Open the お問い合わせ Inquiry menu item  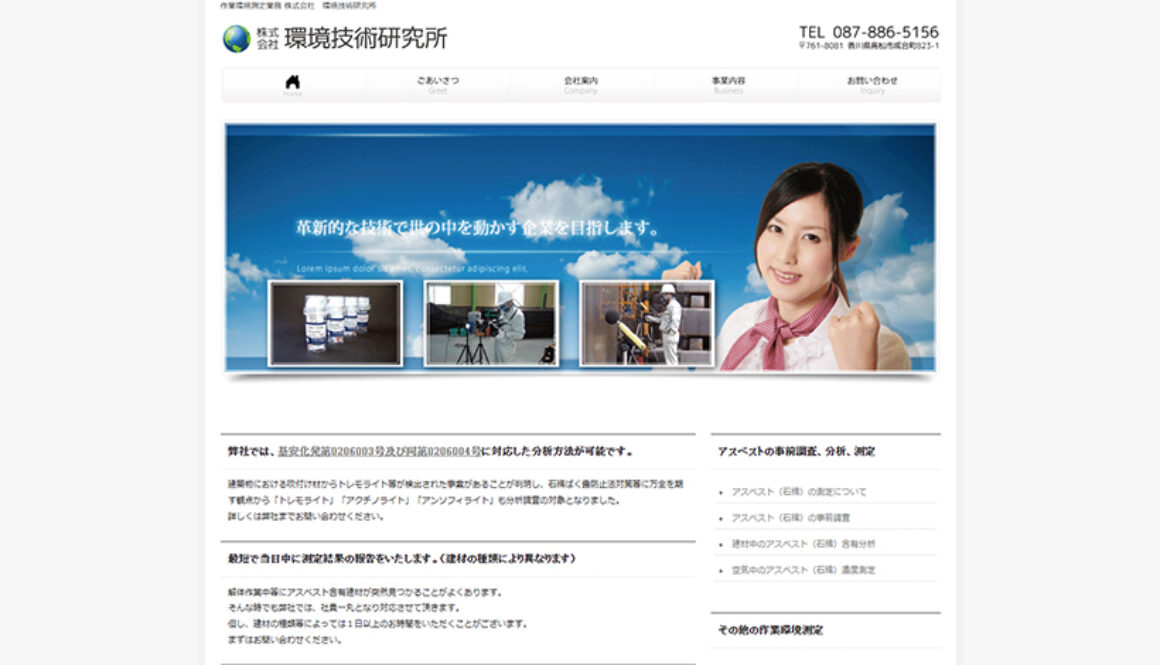872,84
